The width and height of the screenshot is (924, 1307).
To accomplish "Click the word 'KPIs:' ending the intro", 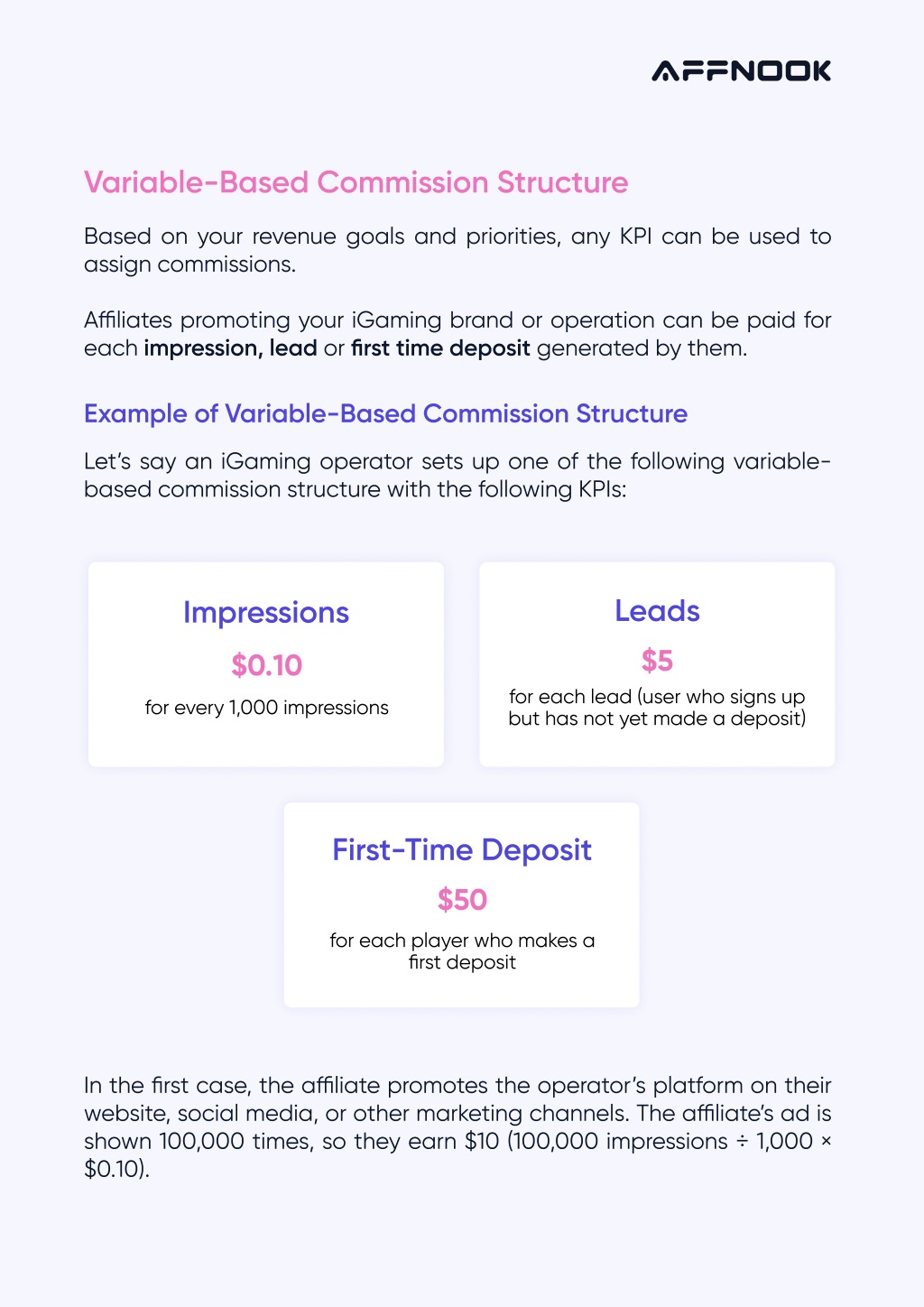I will 600,490.
